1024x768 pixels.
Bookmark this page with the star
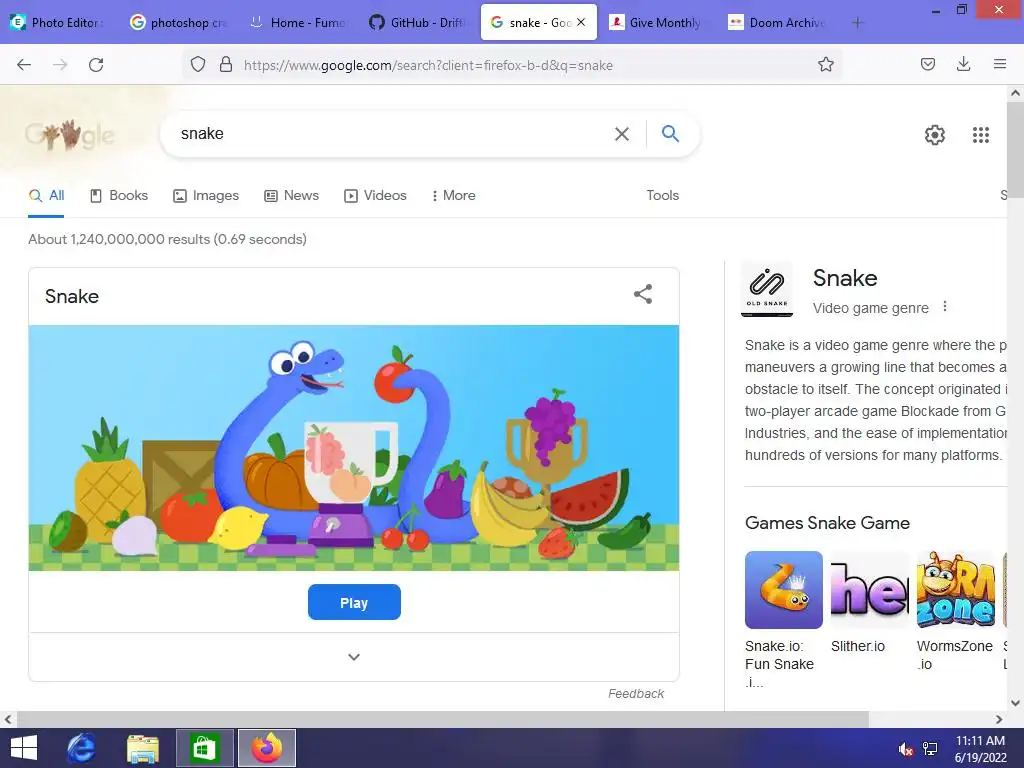click(x=825, y=65)
